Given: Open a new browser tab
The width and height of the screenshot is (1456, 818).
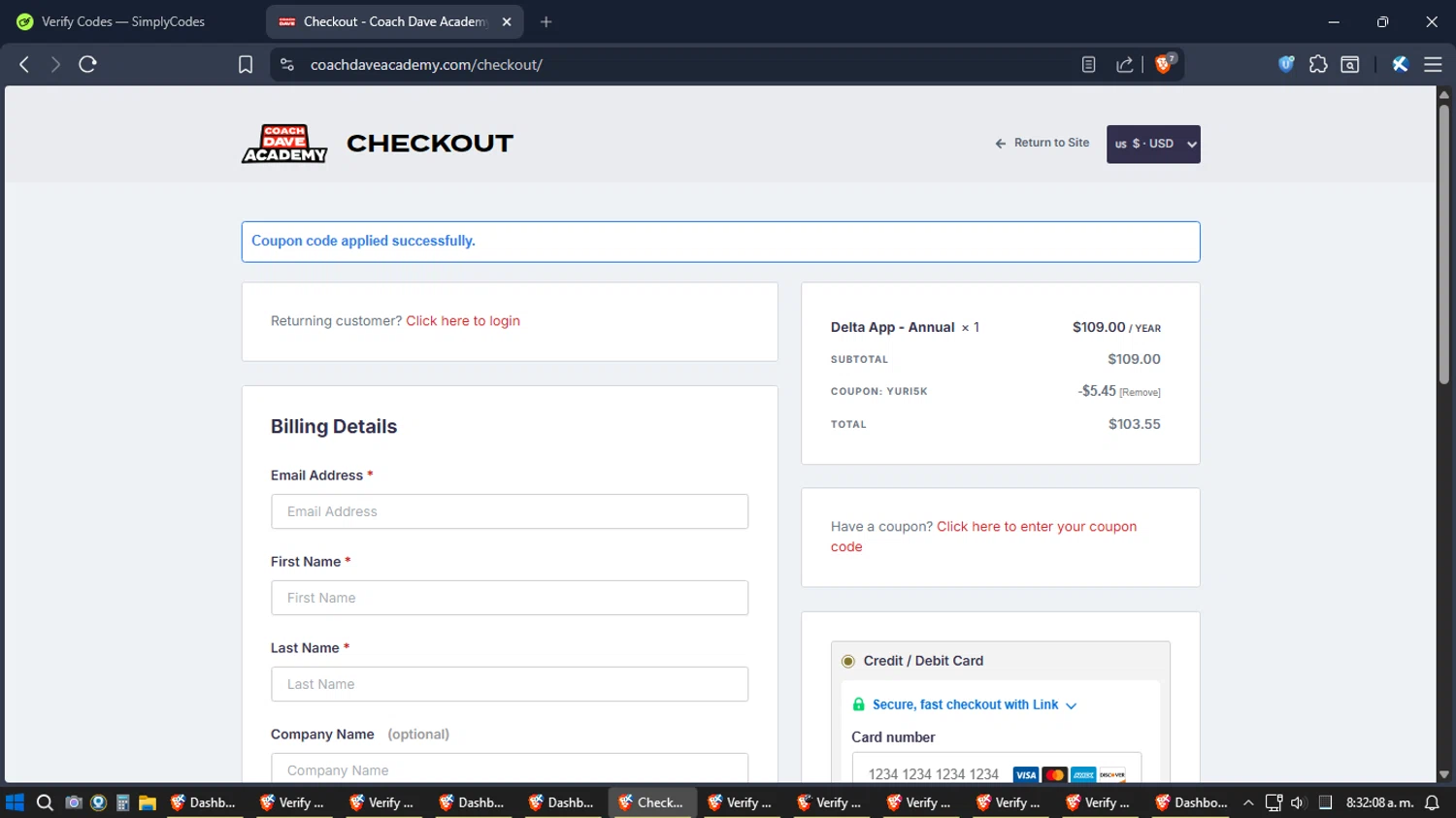Looking at the screenshot, I should pyautogui.click(x=546, y=21).
